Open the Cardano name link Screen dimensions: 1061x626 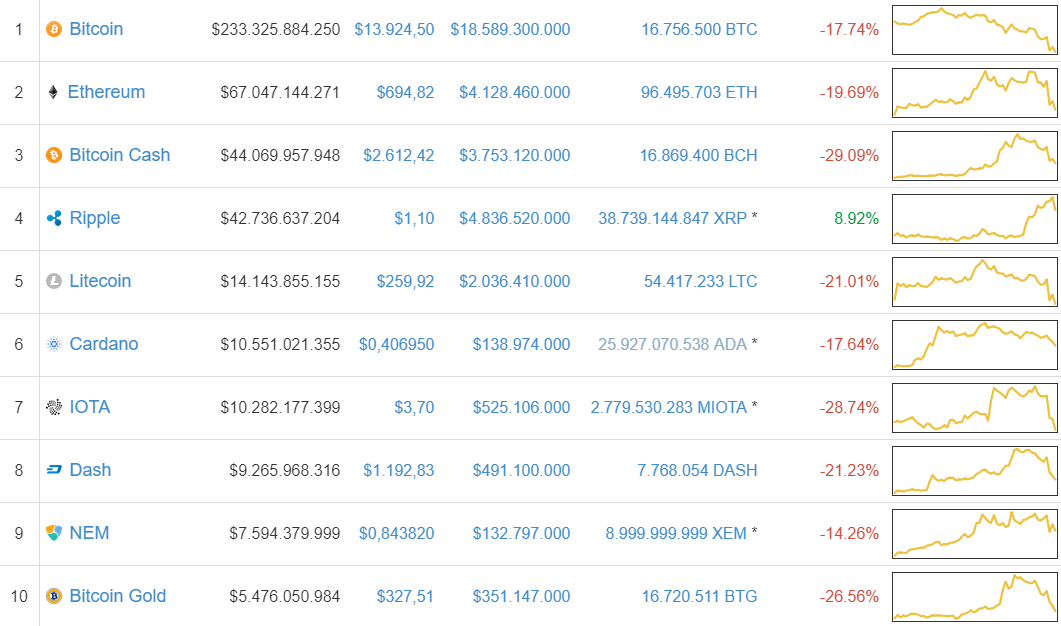104,344
